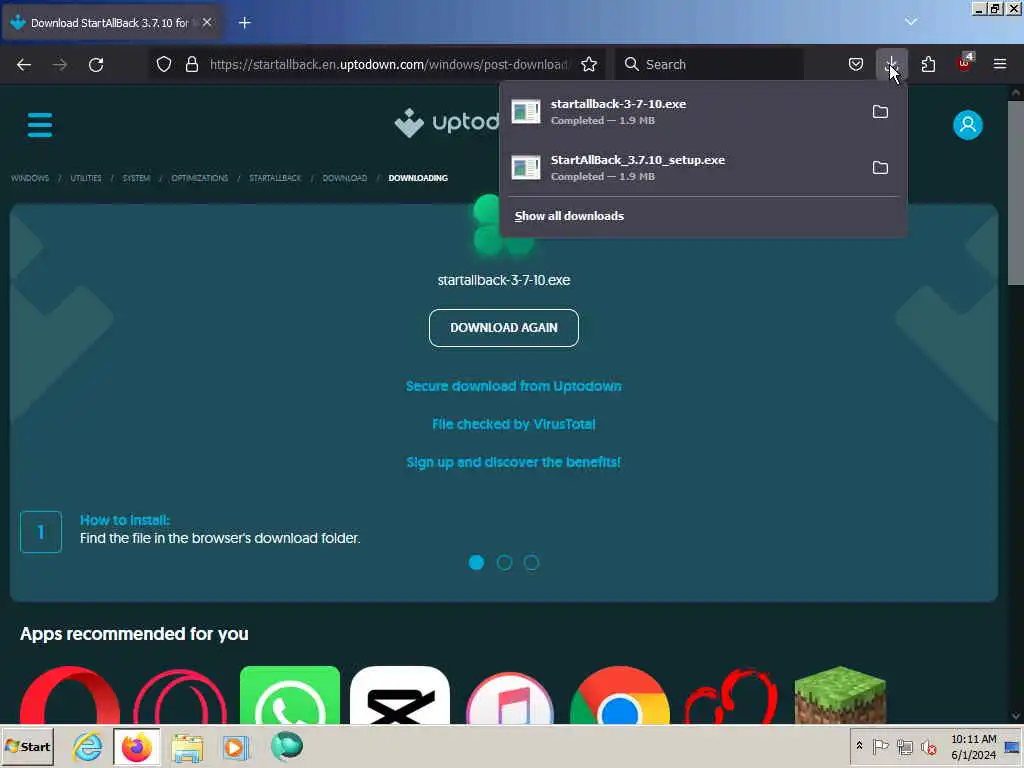Open the Google Chrome recommended app icon
1024x768 pixels.
point(620,695)
